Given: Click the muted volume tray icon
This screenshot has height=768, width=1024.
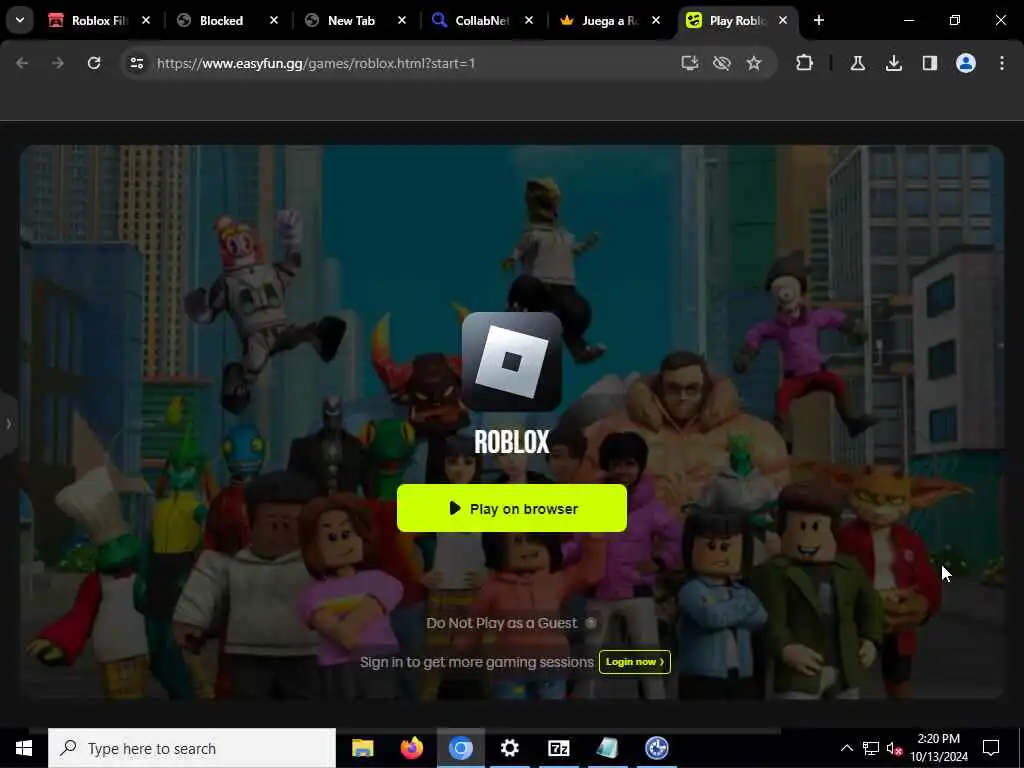Looking at the screenshot, I should point(894,748).
